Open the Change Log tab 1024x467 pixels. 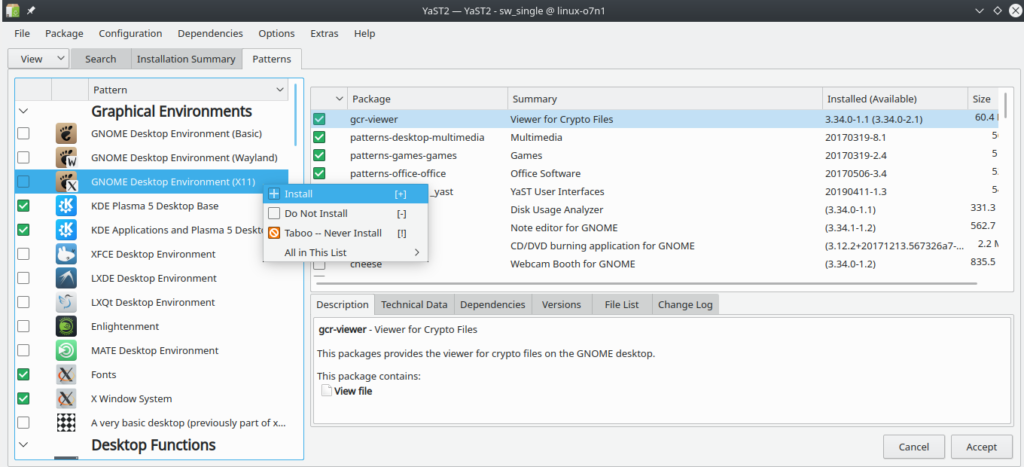[686, 304]
